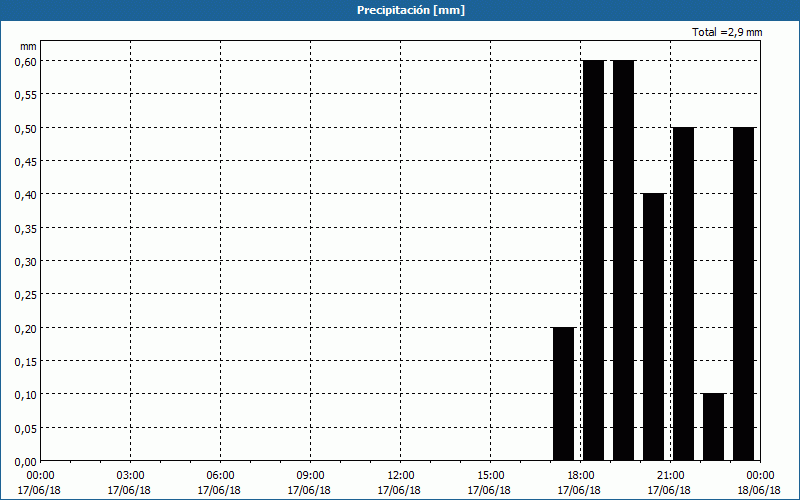The image size is (800, 500).
Task: Click the 03:00 time label
Action: coord(131,476)
